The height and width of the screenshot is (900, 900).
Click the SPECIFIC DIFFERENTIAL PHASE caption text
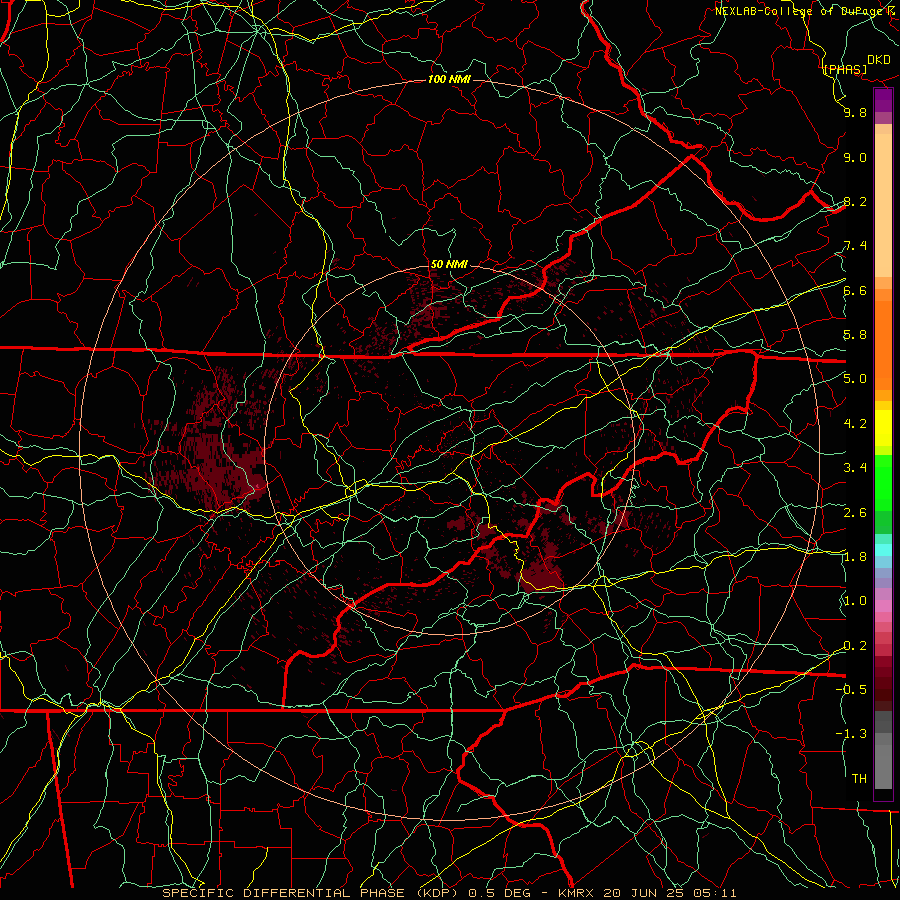(x=285, y=893)
